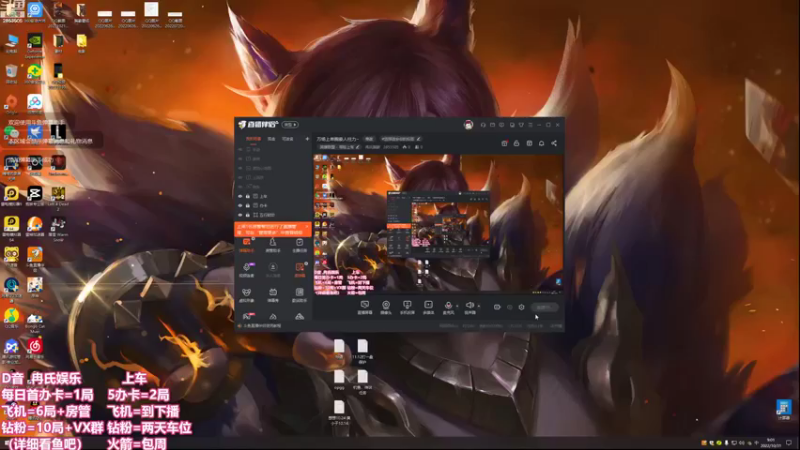The height and width of the screenshot is (450, 800).
Task: Toggle eye icon of source row below 办卡
Action: click(240, 215)
